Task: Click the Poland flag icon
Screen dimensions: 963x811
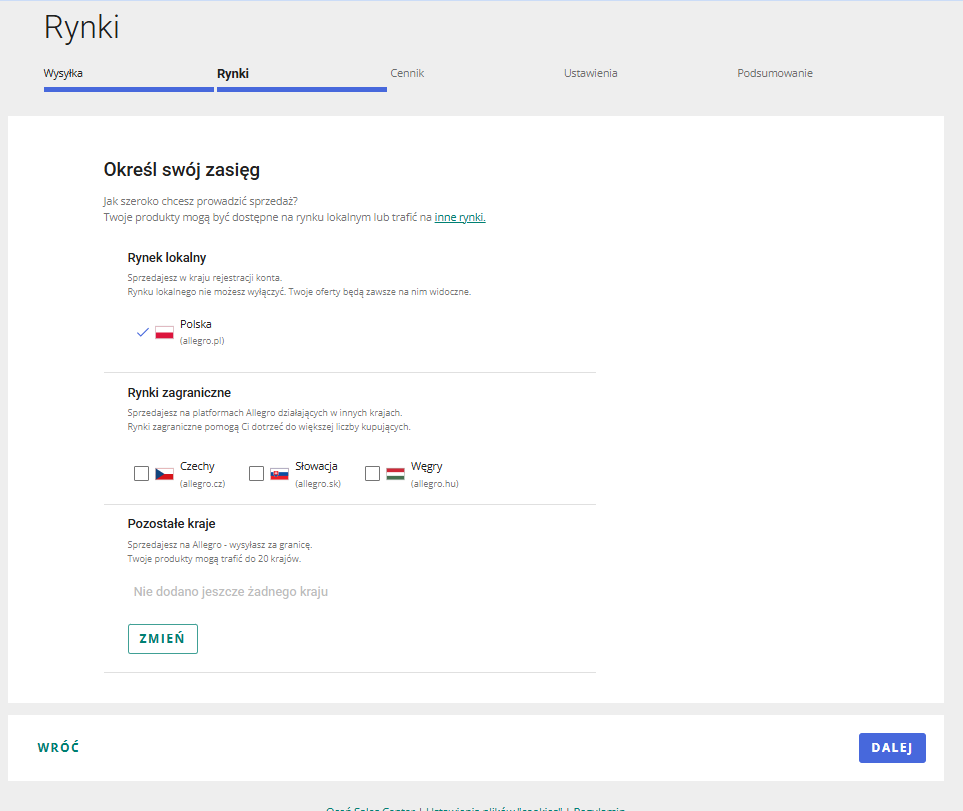Action: (164, 332)
